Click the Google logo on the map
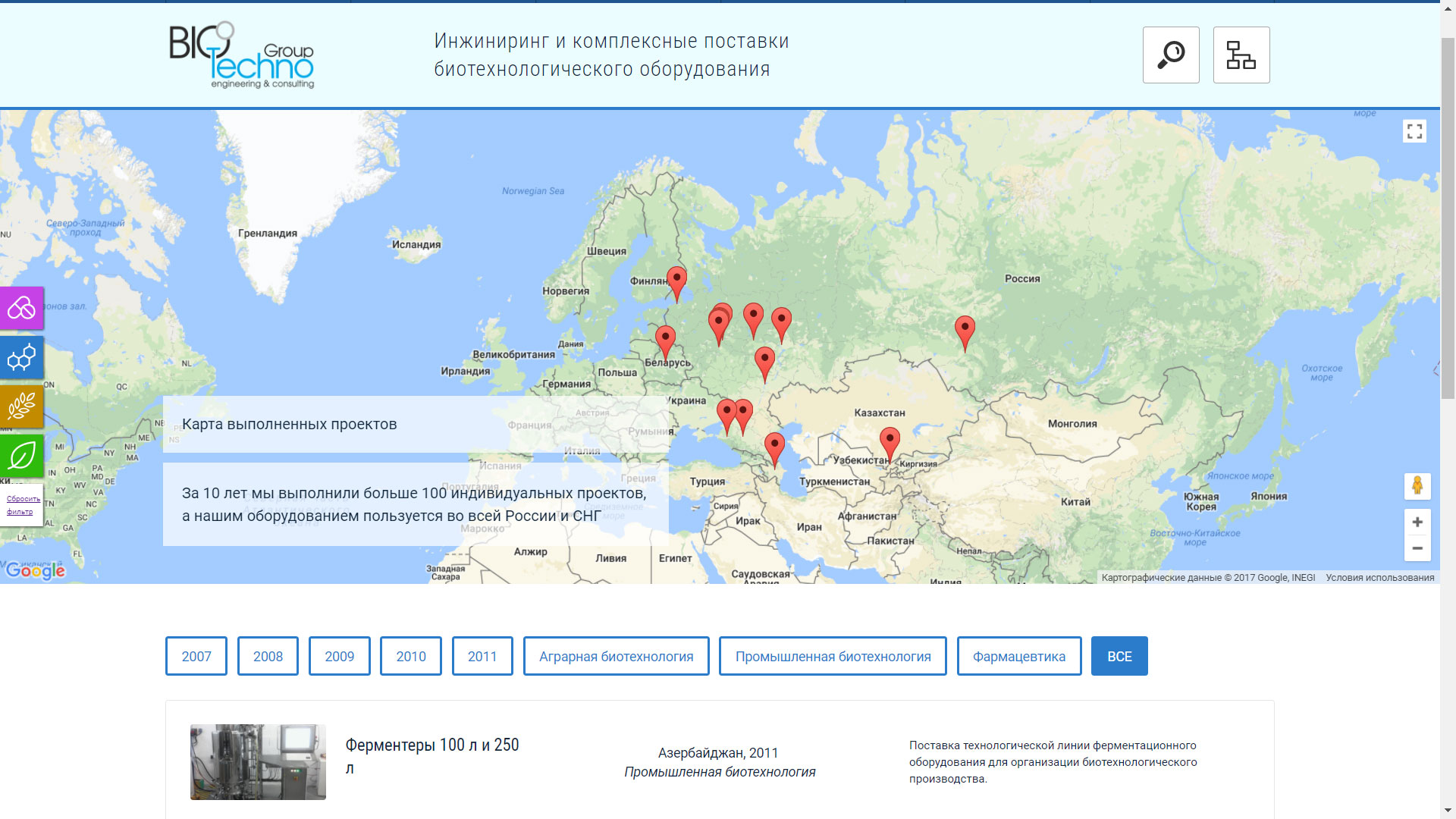Screen dimensions: 1456x819 coord(35,570)
